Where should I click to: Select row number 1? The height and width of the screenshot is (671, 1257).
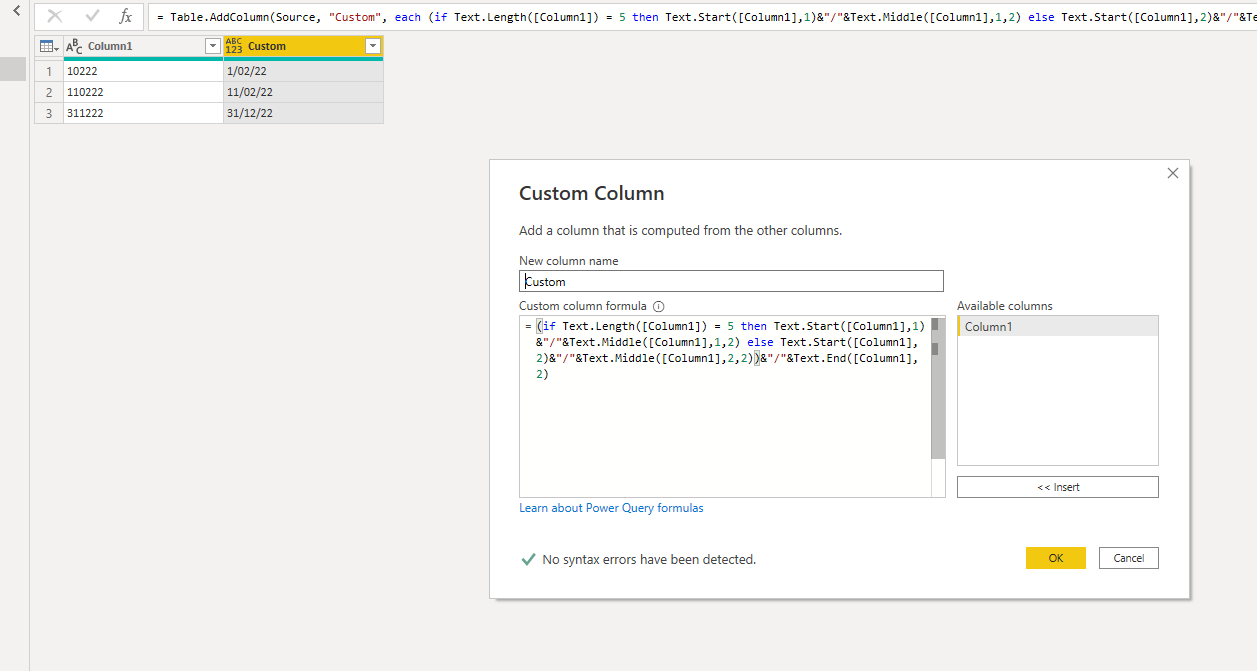tap(48, 72)
